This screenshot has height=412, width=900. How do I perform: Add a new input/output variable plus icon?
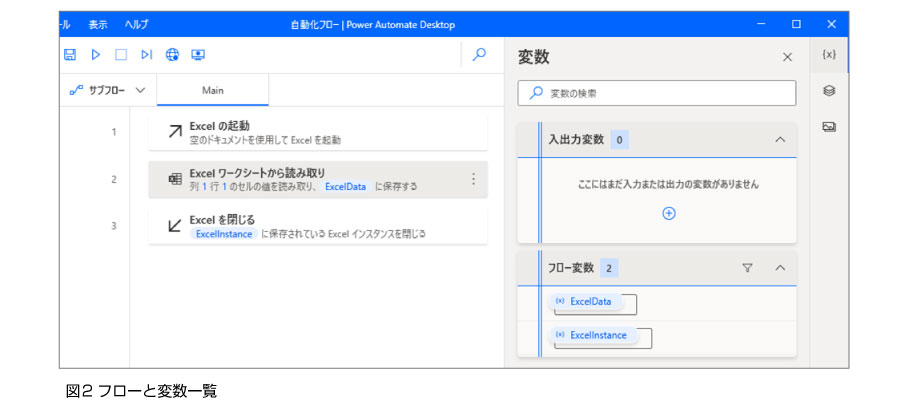coord(669,213)
